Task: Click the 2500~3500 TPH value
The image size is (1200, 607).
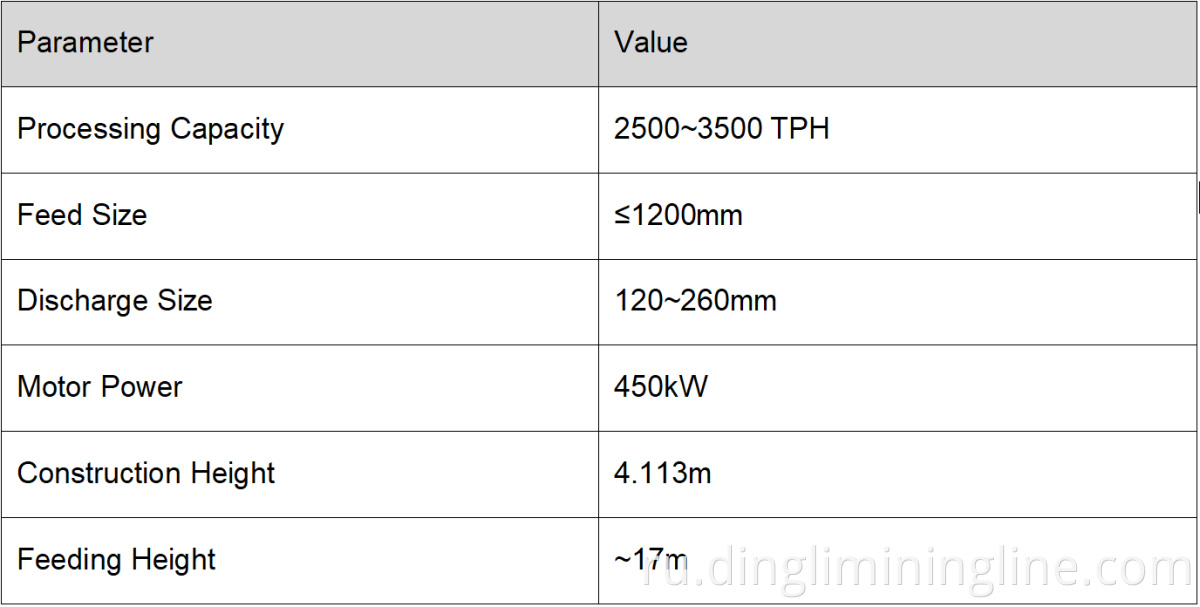Action: click(721, 129)
